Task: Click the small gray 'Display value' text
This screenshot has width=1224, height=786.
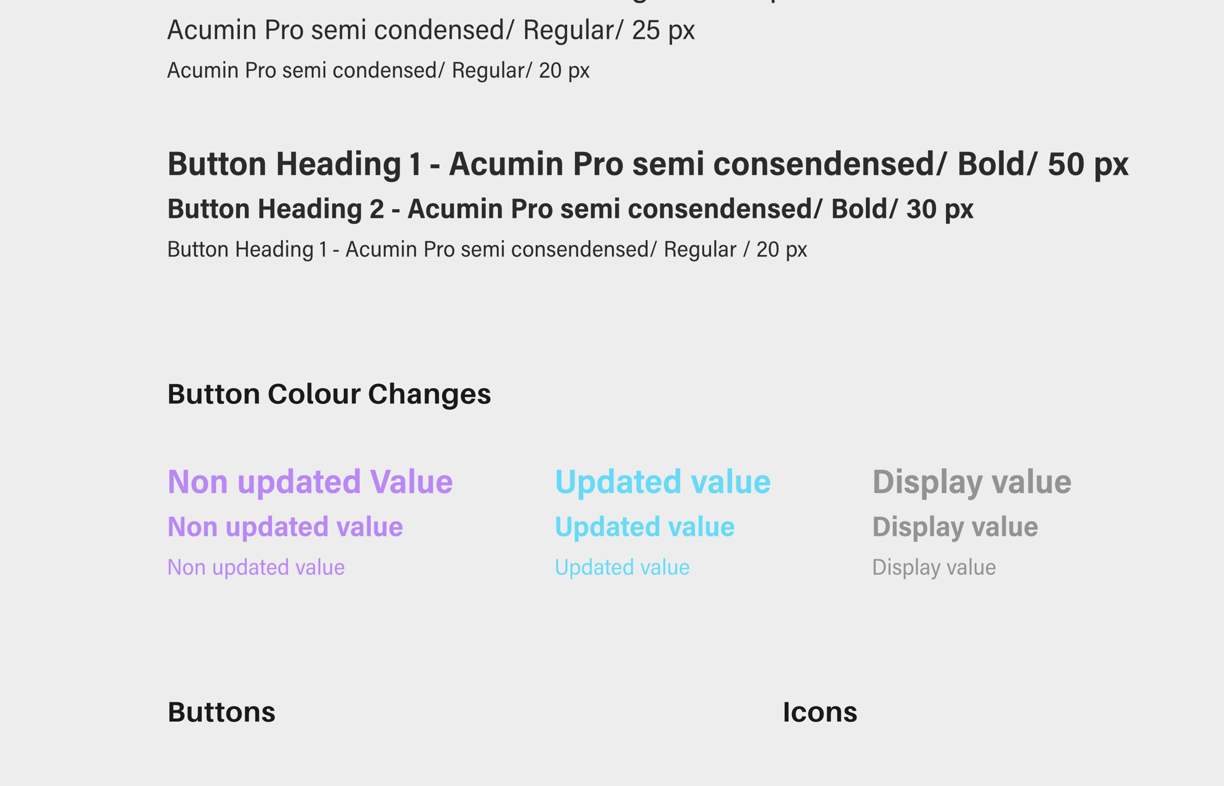Action: (x=934, y=567)
